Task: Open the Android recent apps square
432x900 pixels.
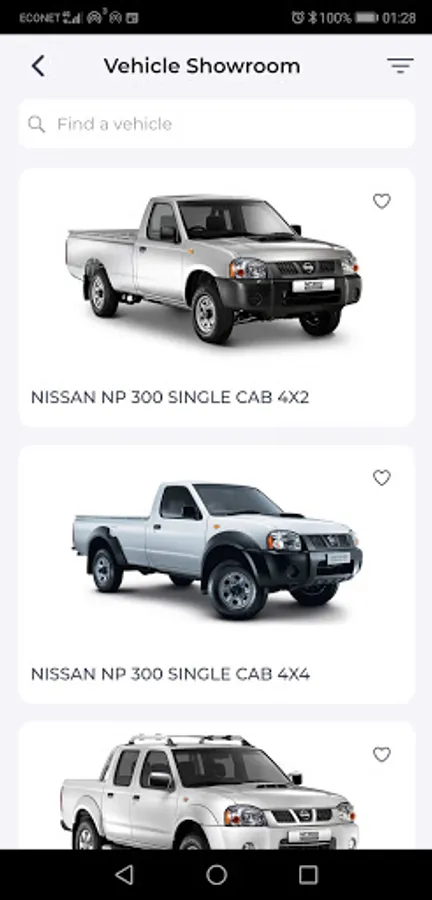Action: (x=308, y=875)
